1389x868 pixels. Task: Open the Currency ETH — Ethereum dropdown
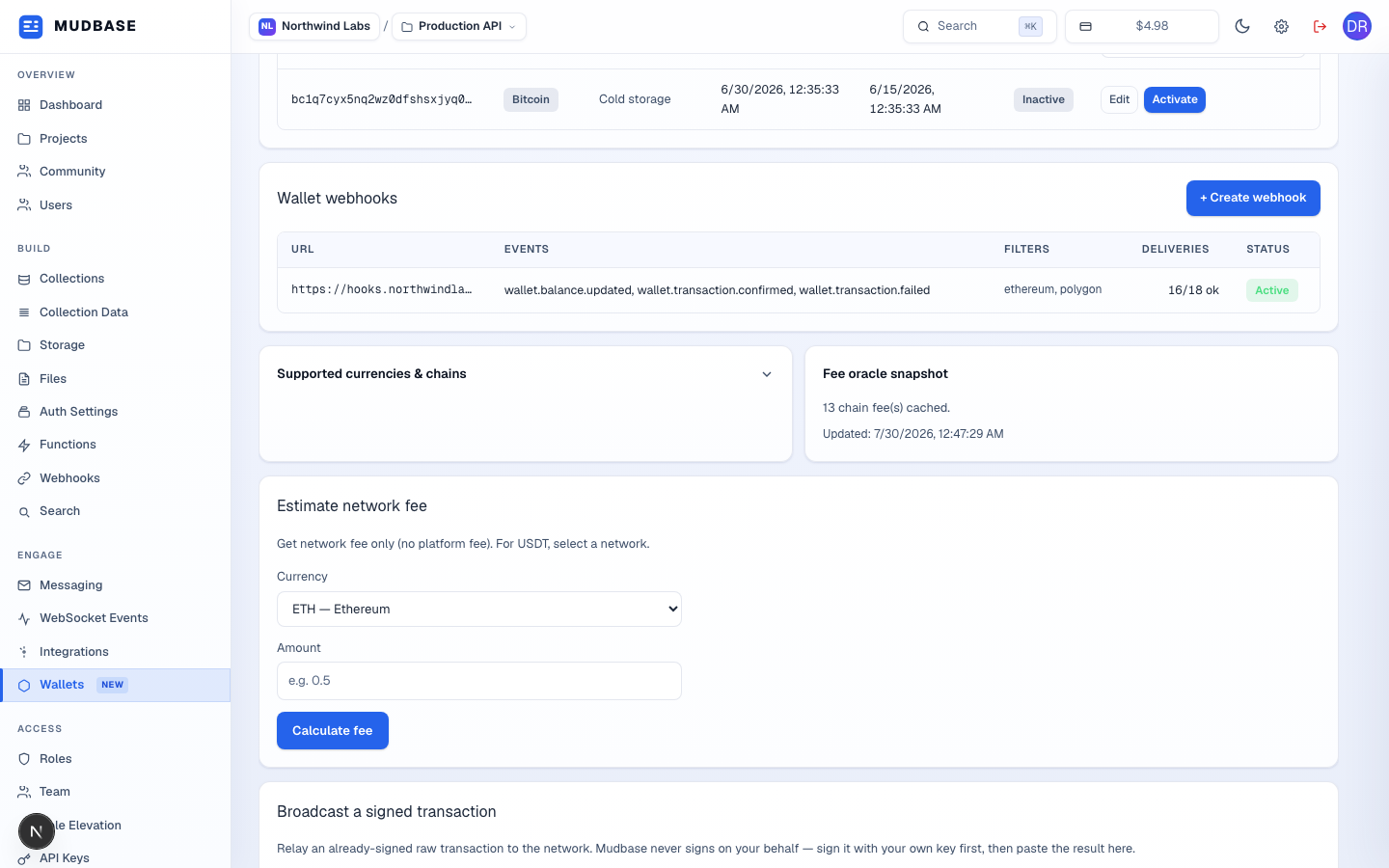pos(479,610)
